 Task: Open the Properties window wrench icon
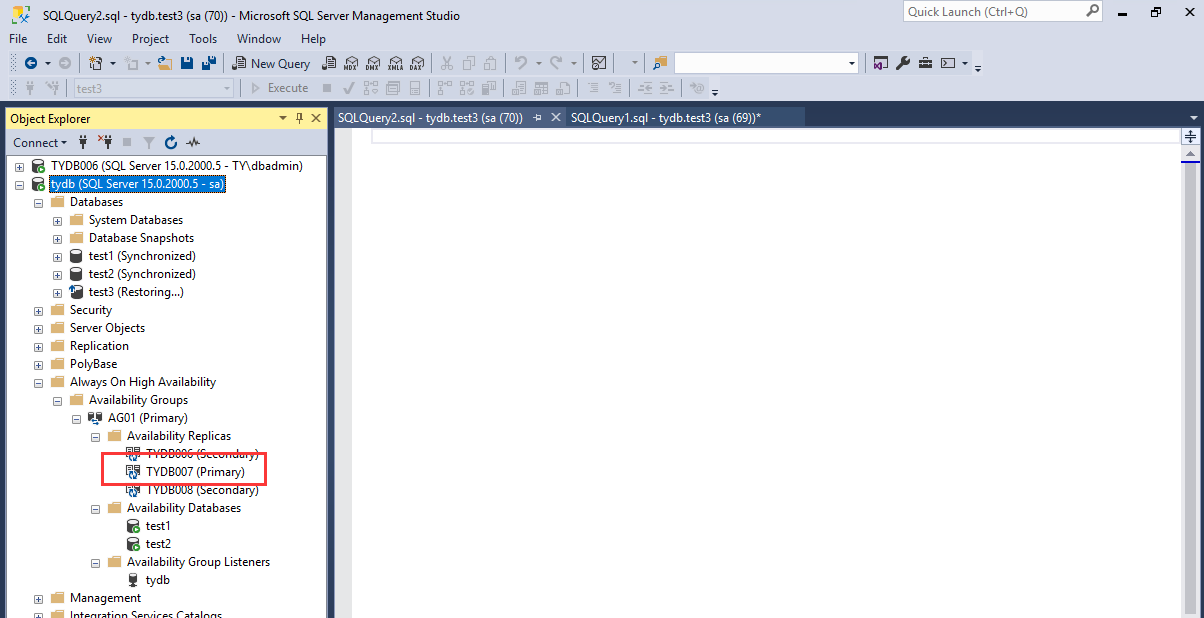(903, 63)
